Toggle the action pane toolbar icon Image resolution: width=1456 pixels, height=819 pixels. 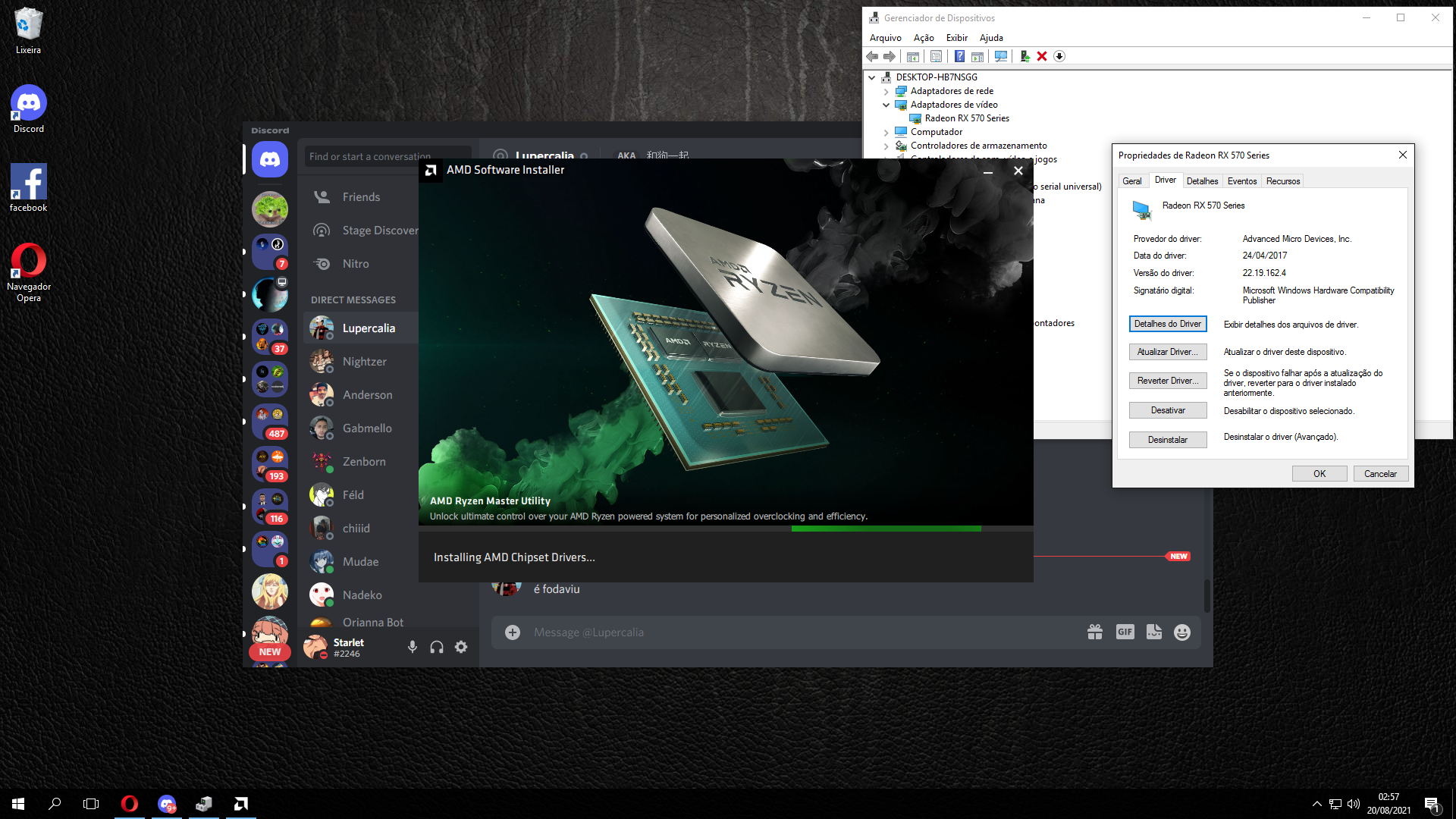click(977, 56)
